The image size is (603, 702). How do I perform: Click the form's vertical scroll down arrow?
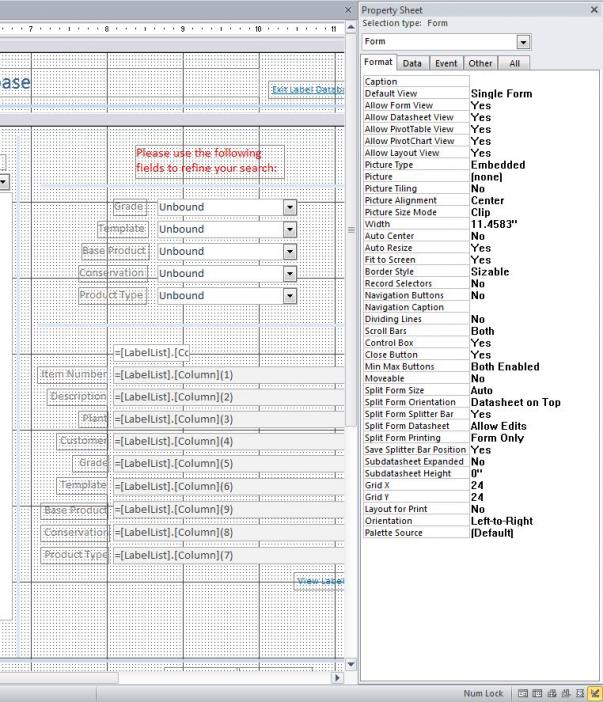[351, 664]
